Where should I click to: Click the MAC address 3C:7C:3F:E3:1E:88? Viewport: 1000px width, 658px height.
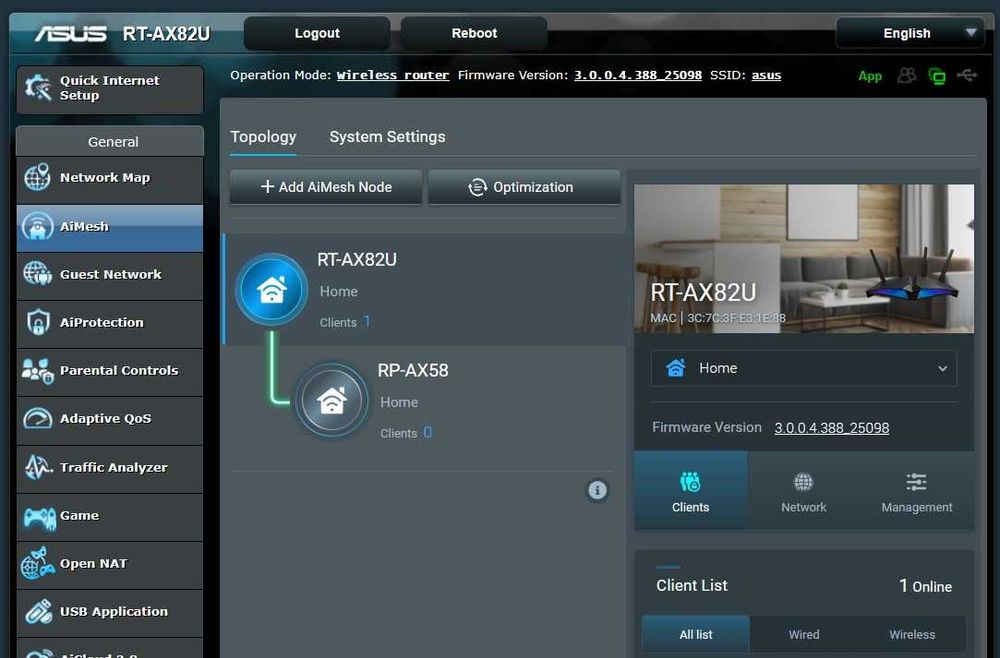click(736, 318)
